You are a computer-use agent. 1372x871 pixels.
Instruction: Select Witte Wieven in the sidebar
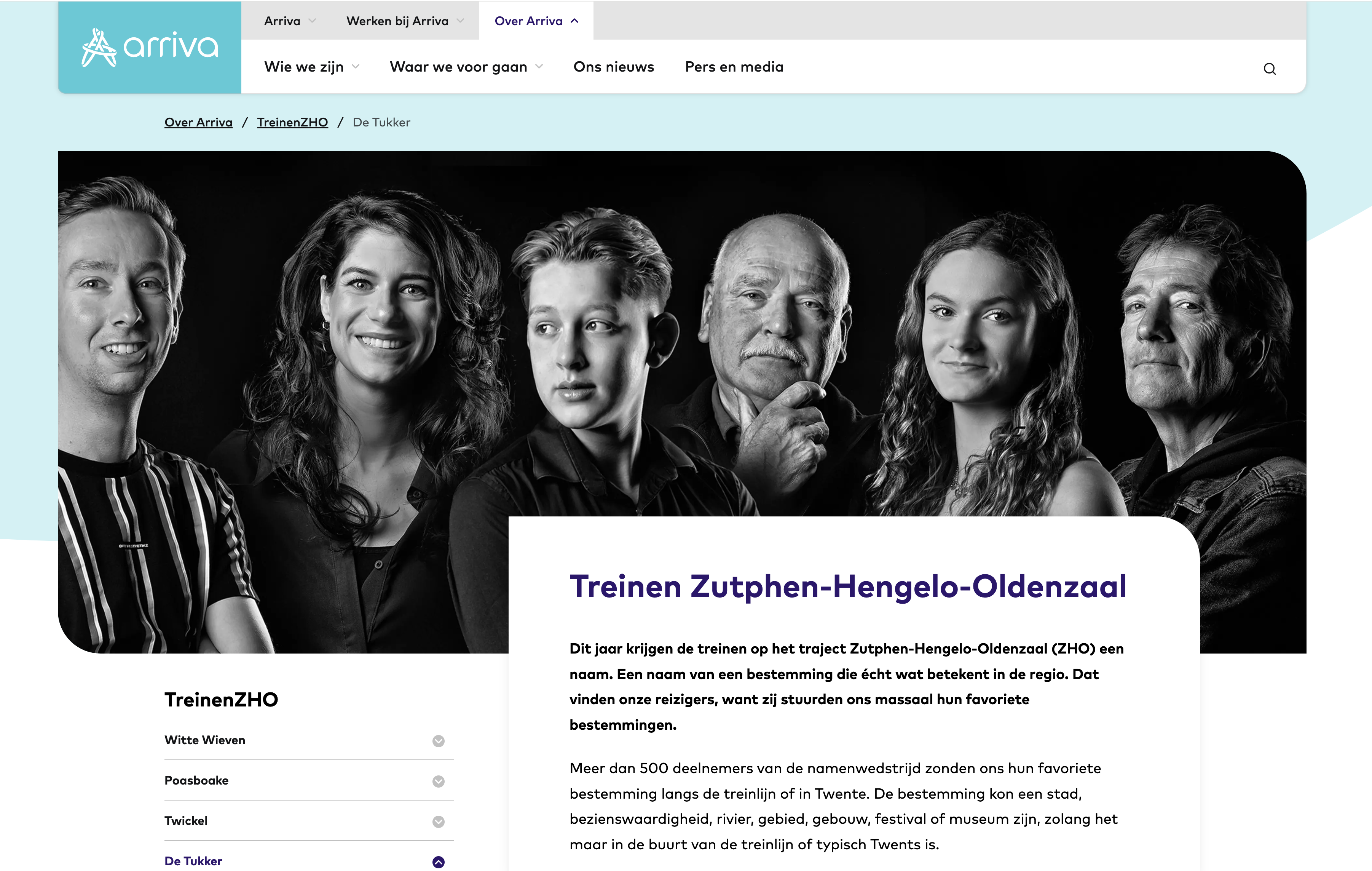[204, 740]
